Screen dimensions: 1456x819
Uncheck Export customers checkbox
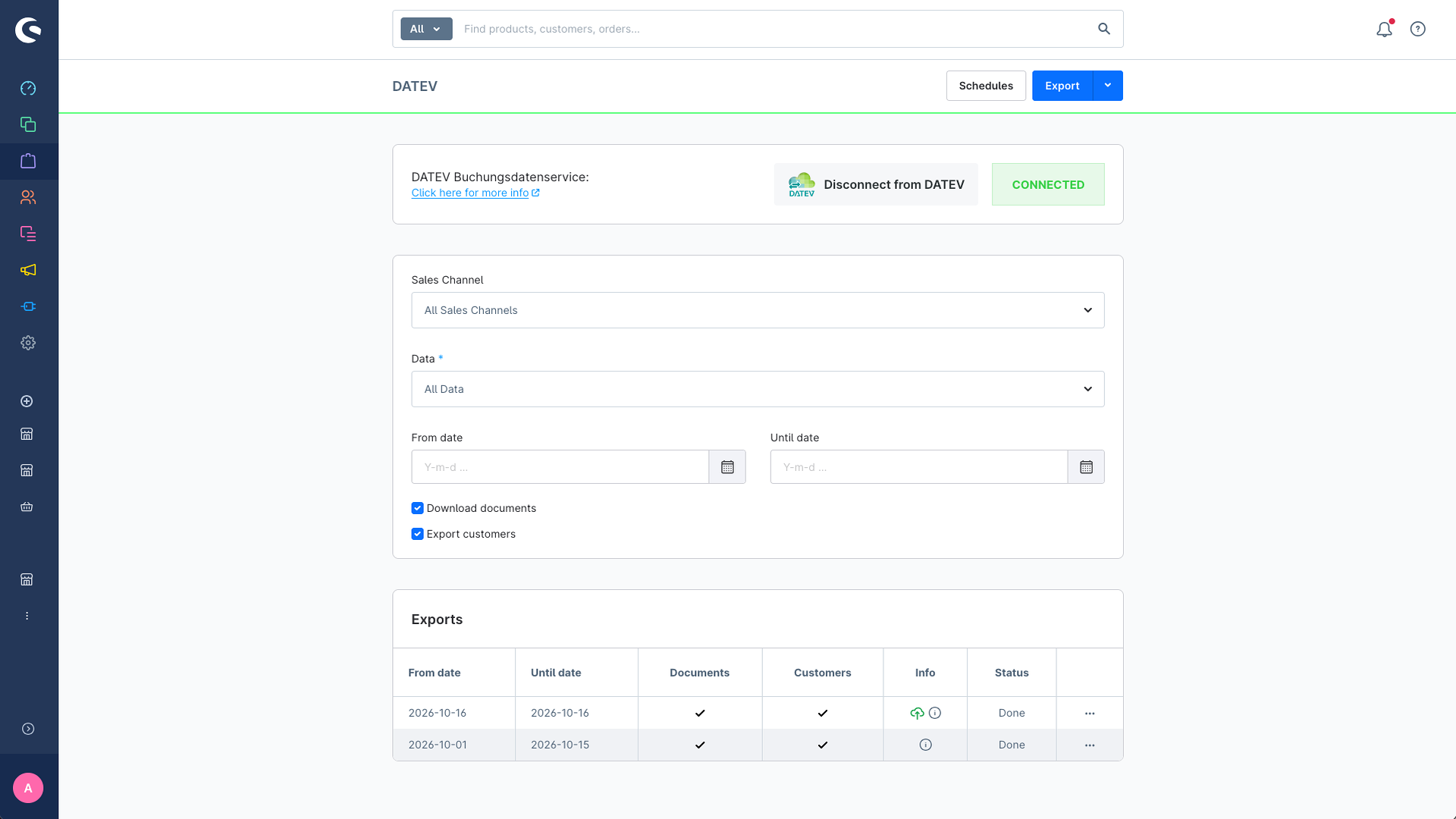pyautogui.click(x=417, y=534)
